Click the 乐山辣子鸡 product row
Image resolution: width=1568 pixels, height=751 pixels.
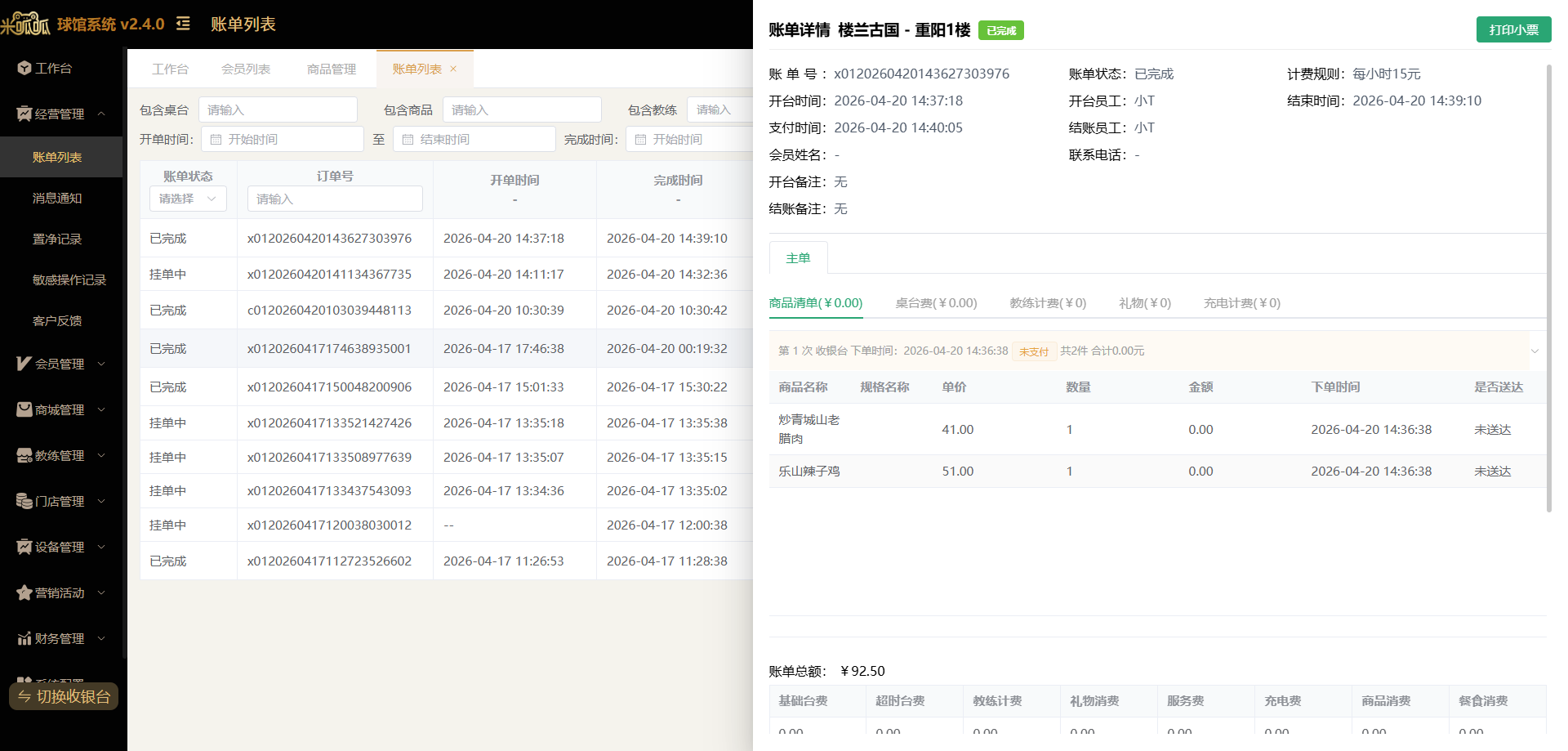click(x=1157, y=471)
